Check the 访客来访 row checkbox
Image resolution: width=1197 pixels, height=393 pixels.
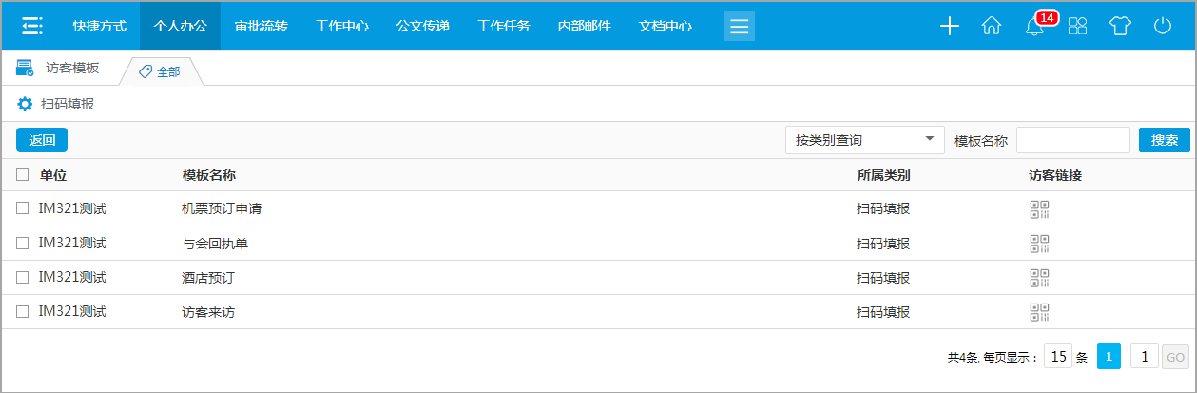point(23,311)
